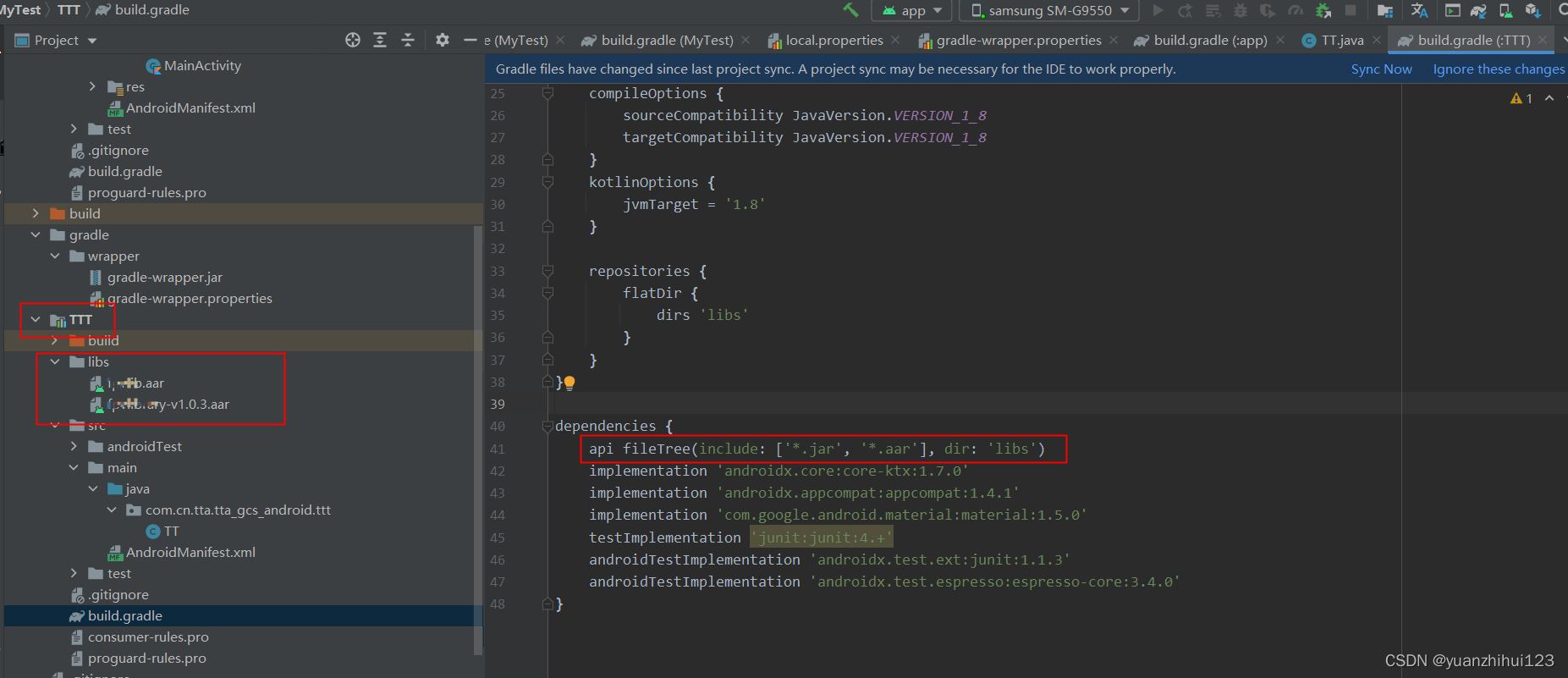This screenshot has height=678, width=1568.
Task: Collapse the wrapper folder
Action: (55, 256)
